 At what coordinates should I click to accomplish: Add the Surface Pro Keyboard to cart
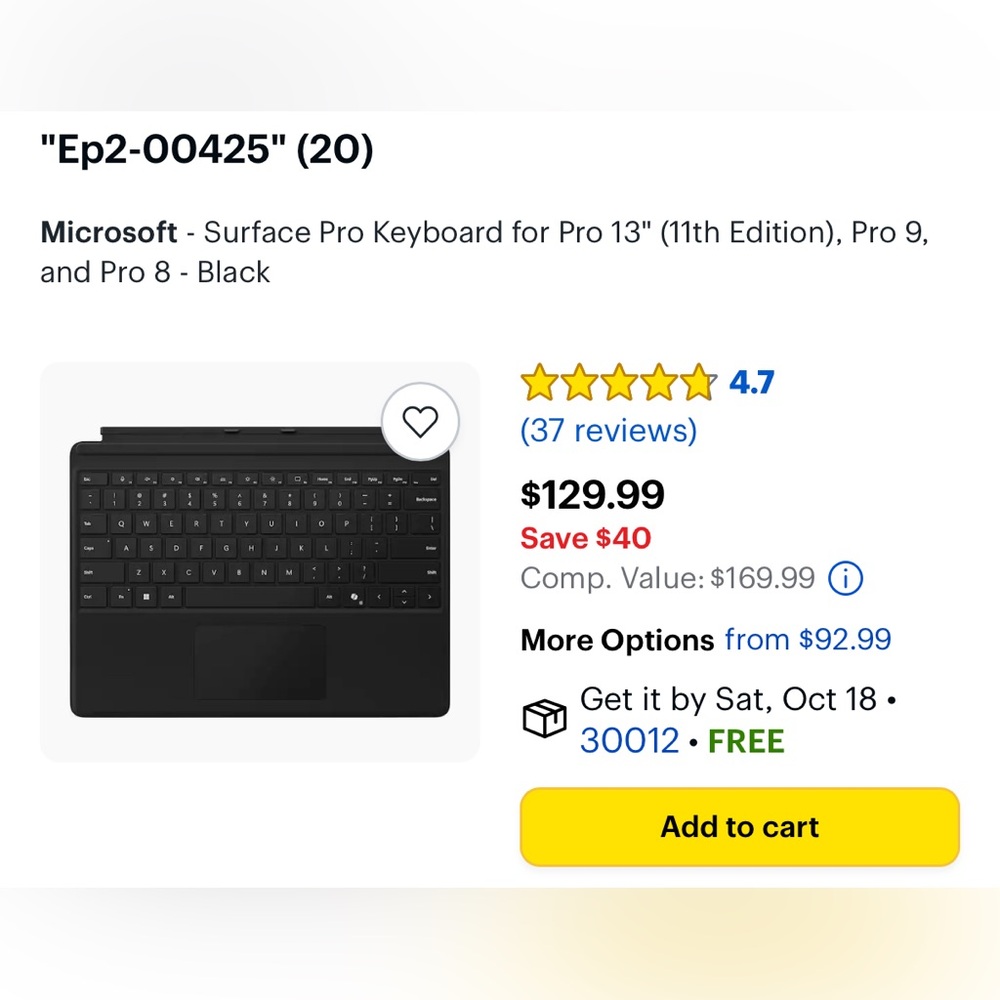[x=739, y=827]
